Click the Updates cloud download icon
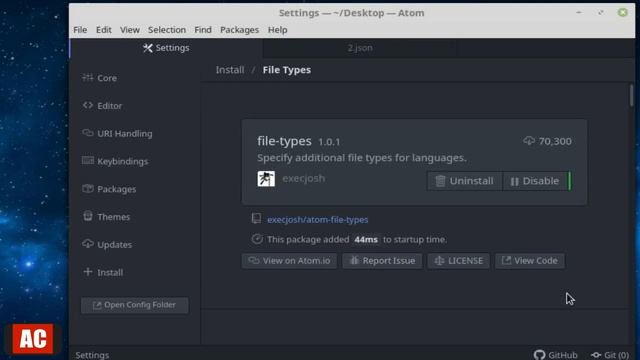640x360 pixels. pos(87,244)
